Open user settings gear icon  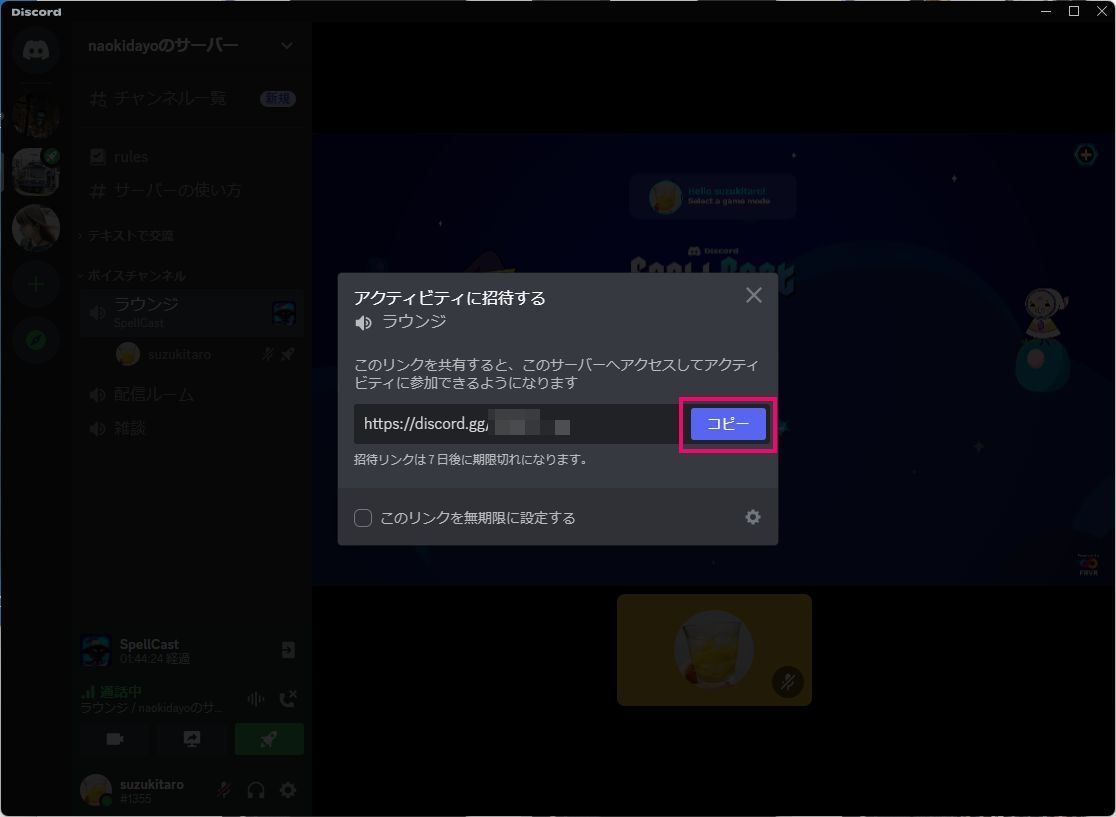tap(288, 790)
